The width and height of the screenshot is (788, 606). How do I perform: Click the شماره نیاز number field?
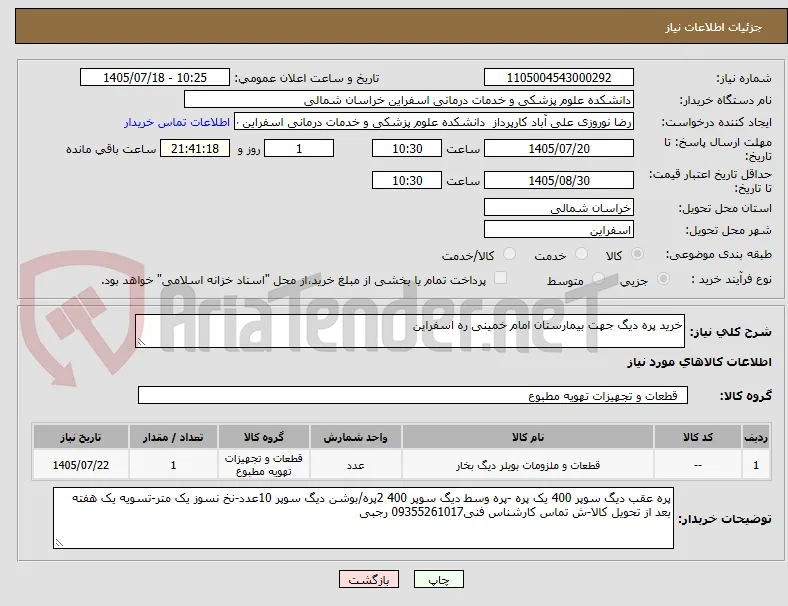(559, 77)
